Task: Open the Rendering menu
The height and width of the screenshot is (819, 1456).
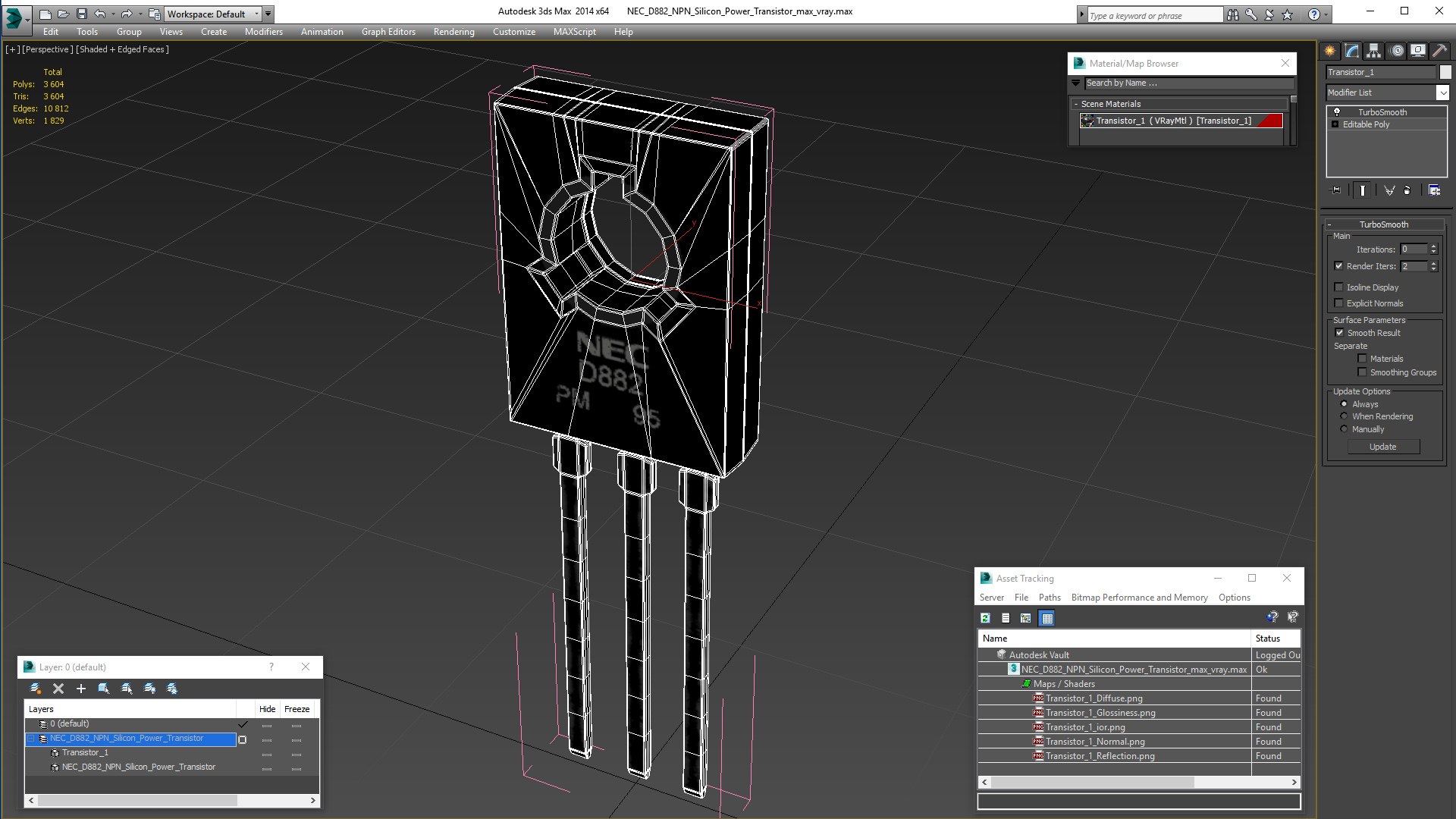Action: coord(453,32)
